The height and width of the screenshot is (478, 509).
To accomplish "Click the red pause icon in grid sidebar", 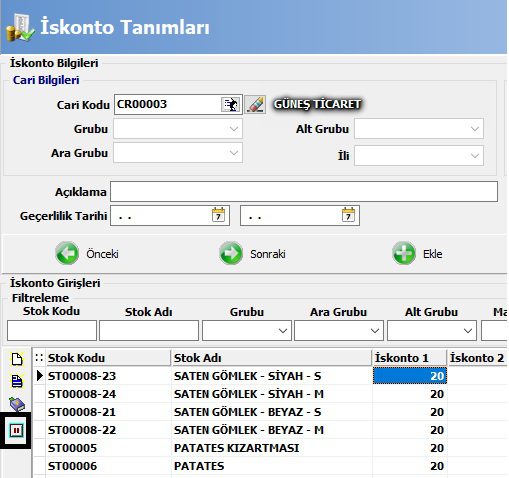I will [17, 430].
